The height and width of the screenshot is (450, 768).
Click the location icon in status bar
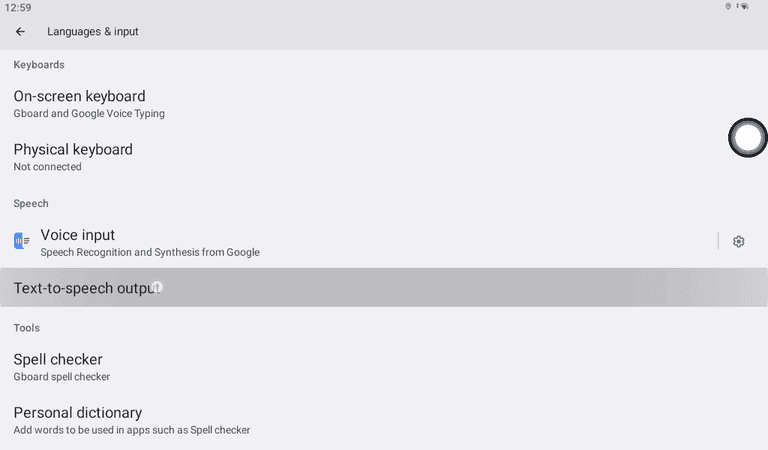[x=728, y=7]
